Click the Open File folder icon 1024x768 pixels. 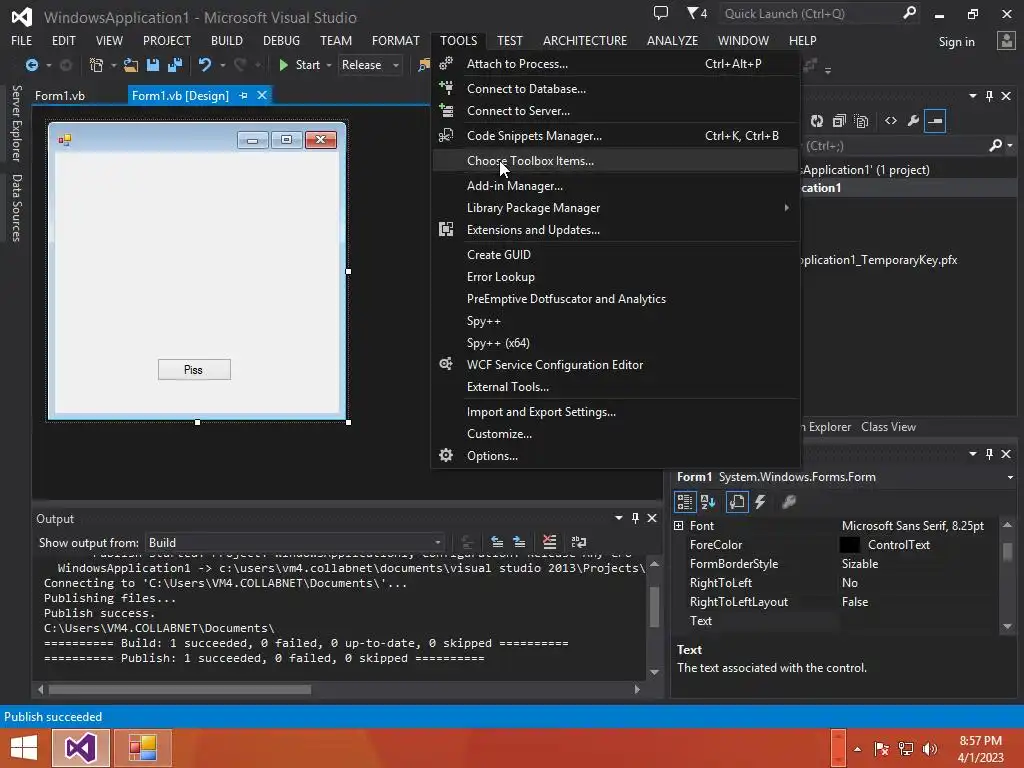(131, 65)
